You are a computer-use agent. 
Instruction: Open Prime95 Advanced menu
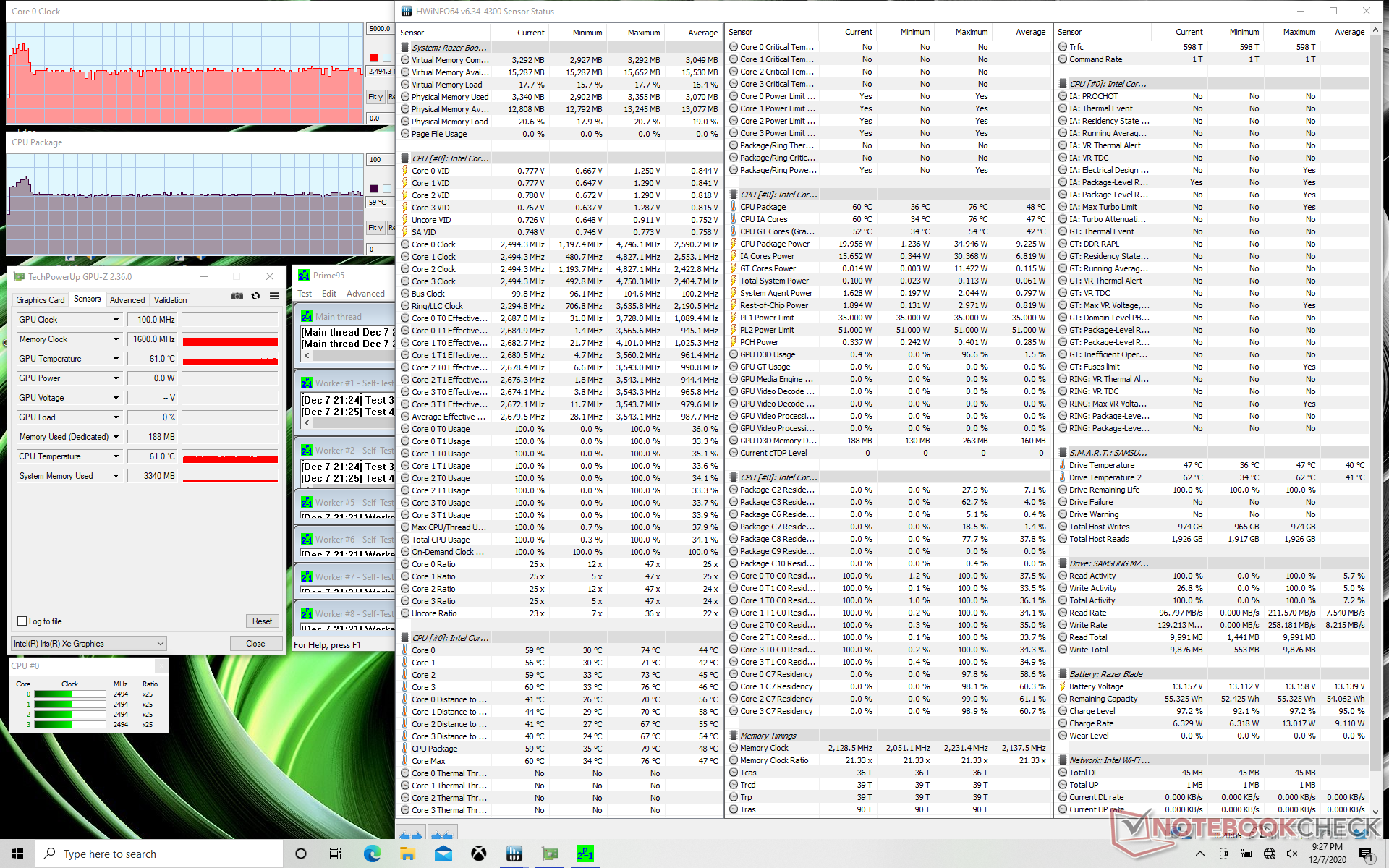pos(365,294)
